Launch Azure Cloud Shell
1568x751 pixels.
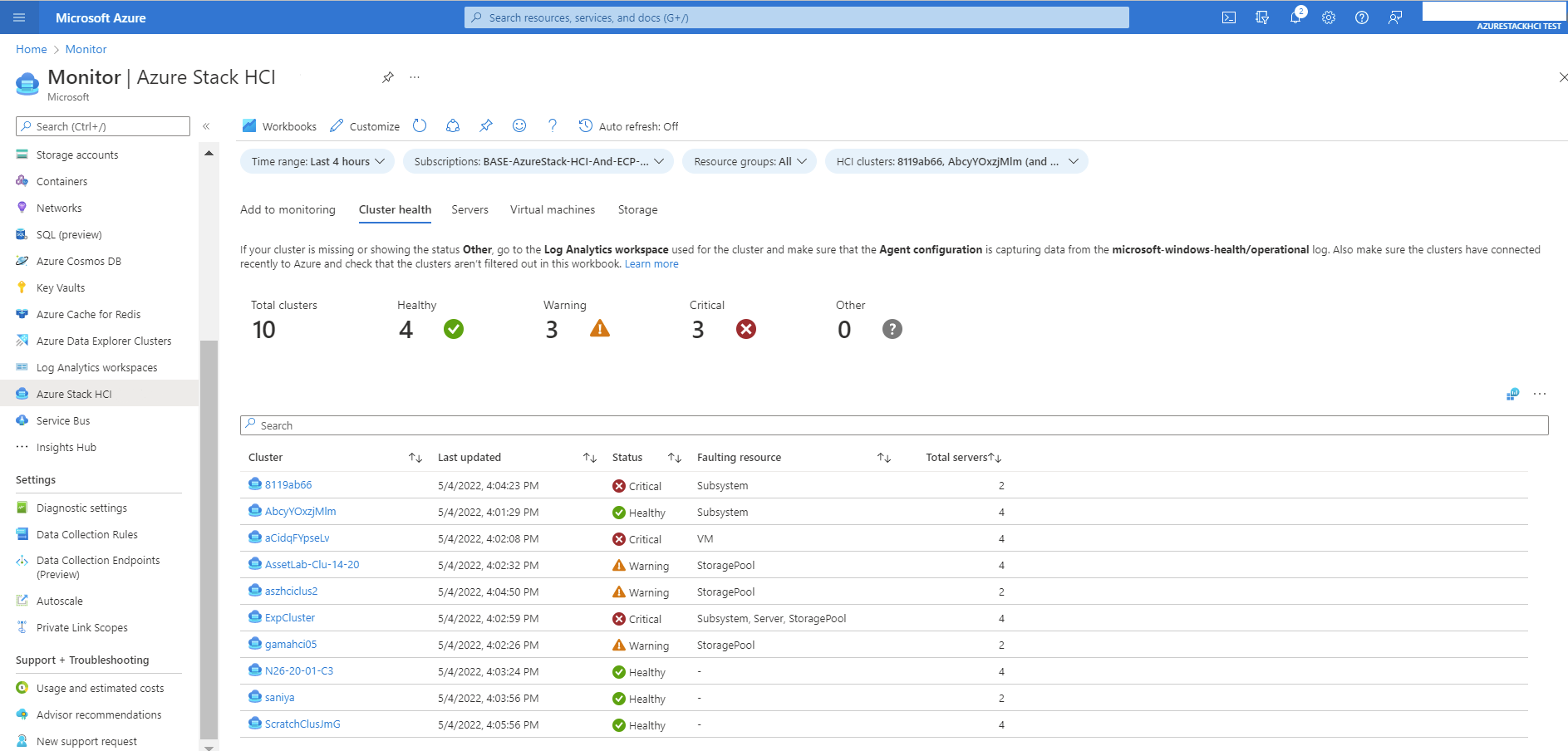click(1228, 17)
